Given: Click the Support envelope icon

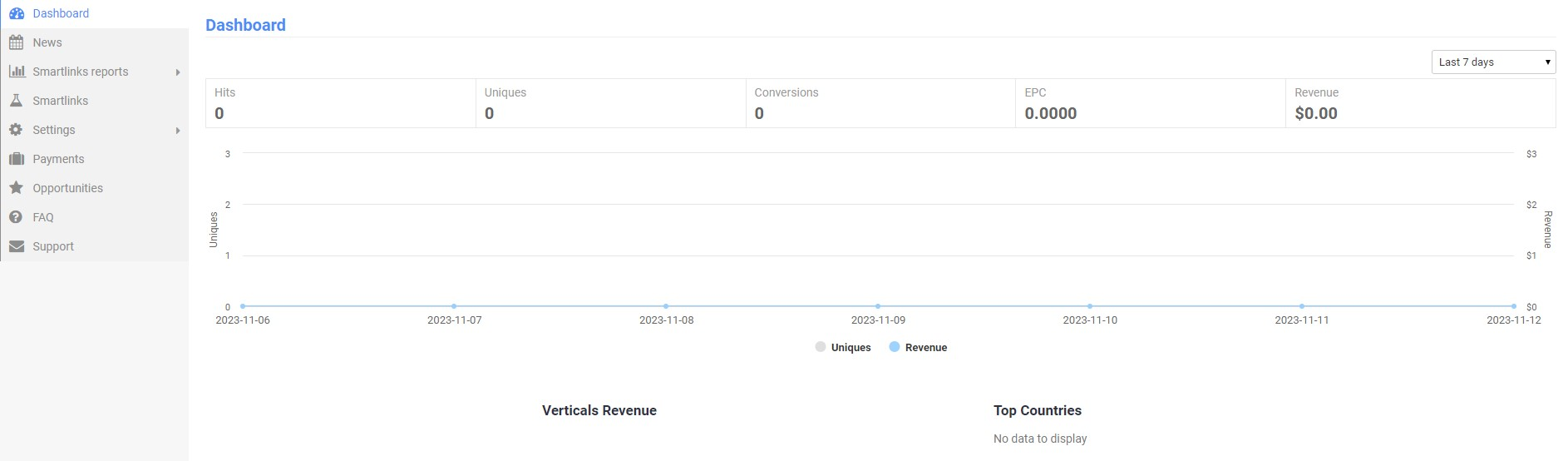Looking at the screenshot, I should tap(16, 246).
